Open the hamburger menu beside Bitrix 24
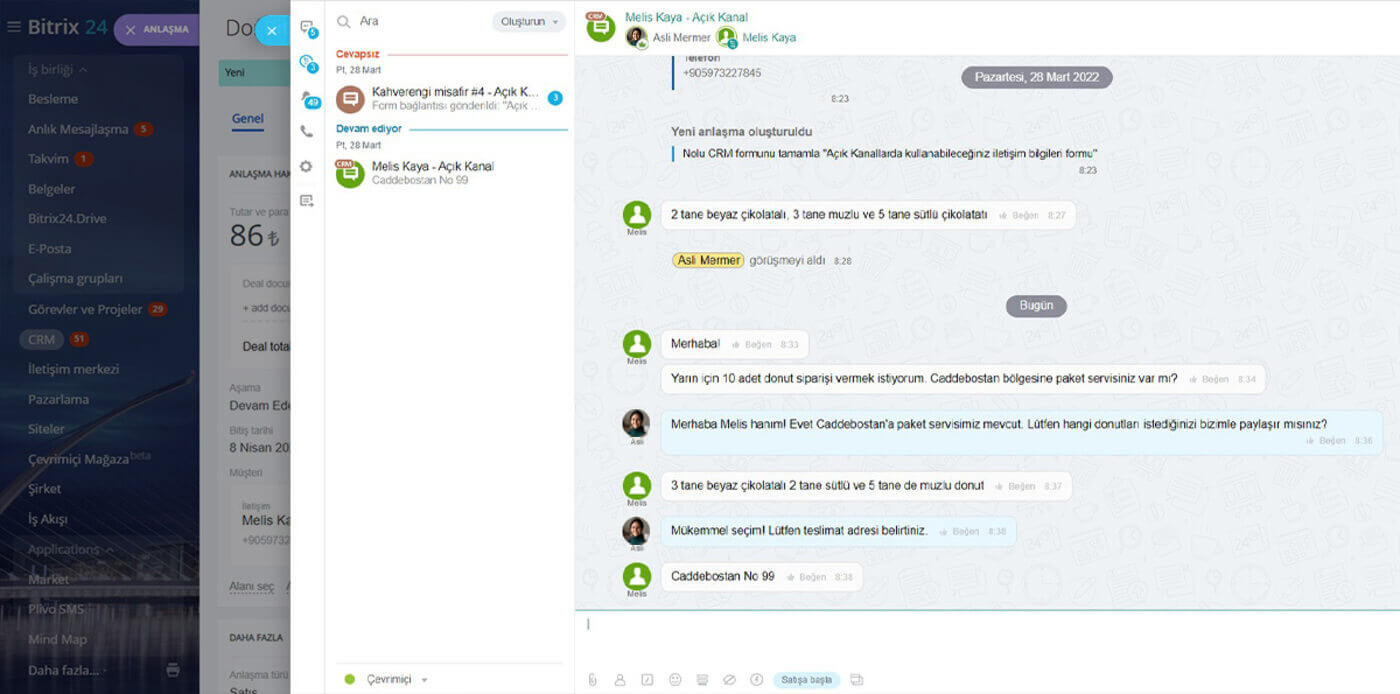 [14, 27]
